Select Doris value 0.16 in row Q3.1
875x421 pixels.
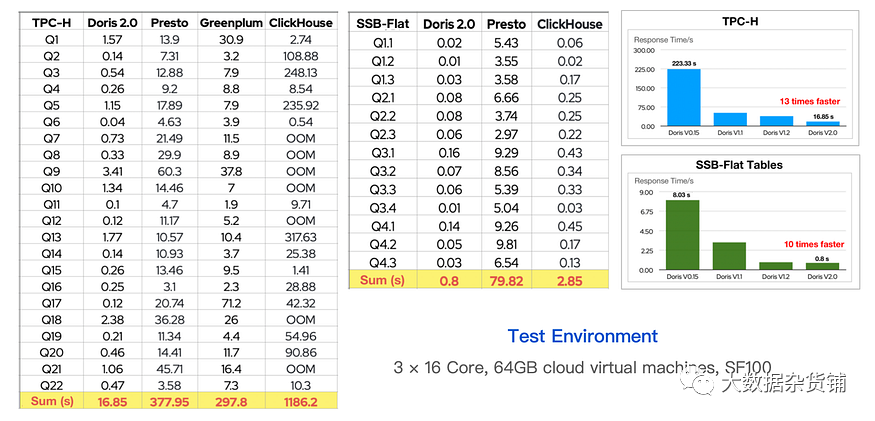[449, 153]
